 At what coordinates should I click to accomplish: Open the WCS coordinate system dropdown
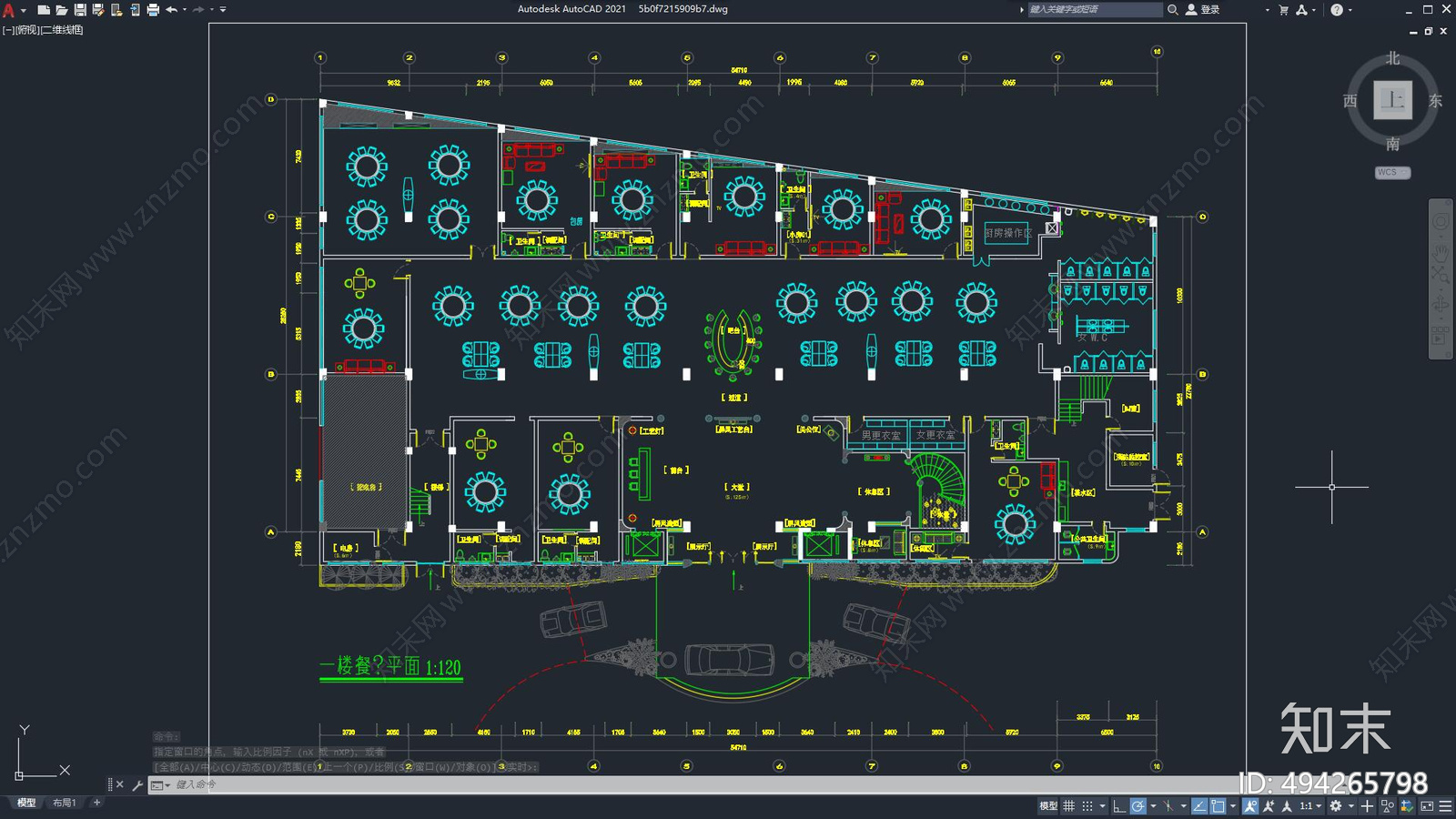(x=1392, y=172)
